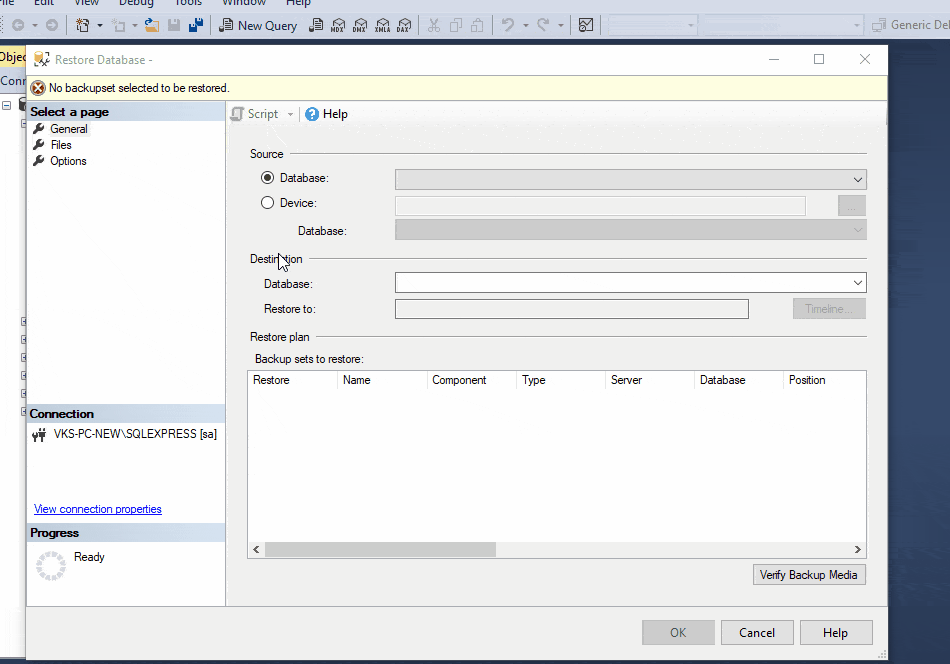
Task: Switch to the Options page
Action: coord(68,161)
